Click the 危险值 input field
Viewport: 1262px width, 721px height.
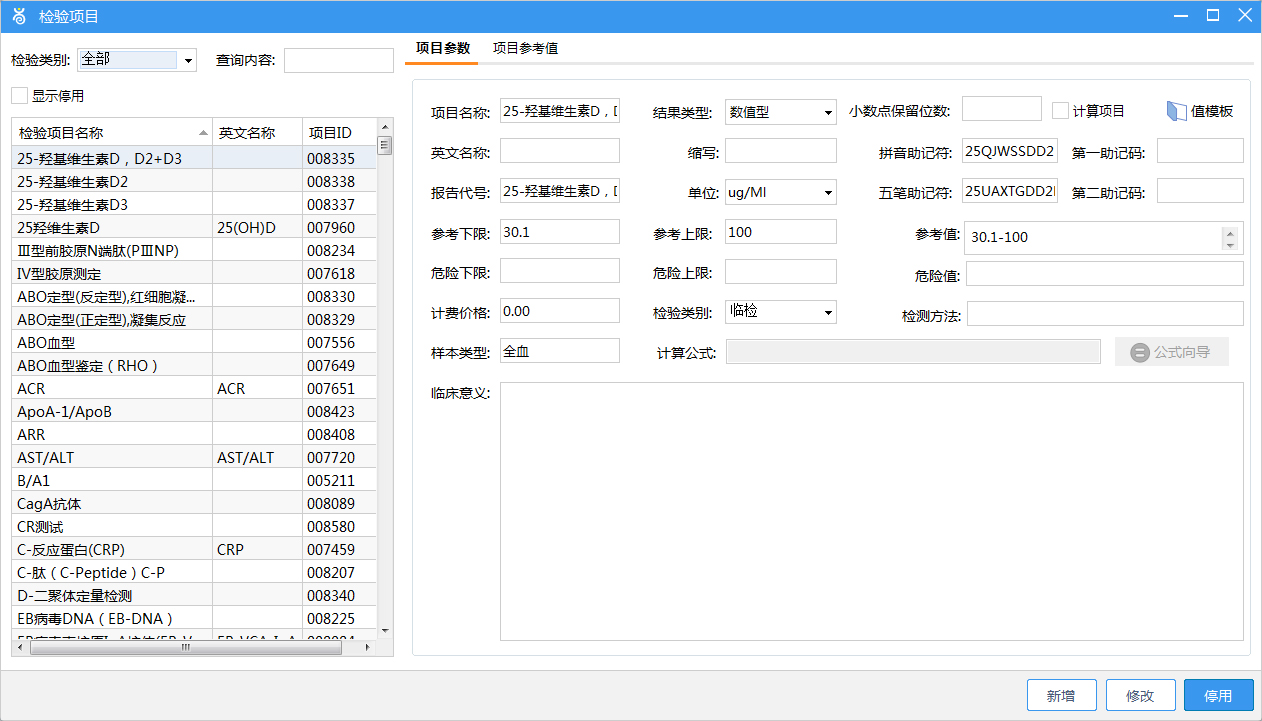coord(1105,274)
